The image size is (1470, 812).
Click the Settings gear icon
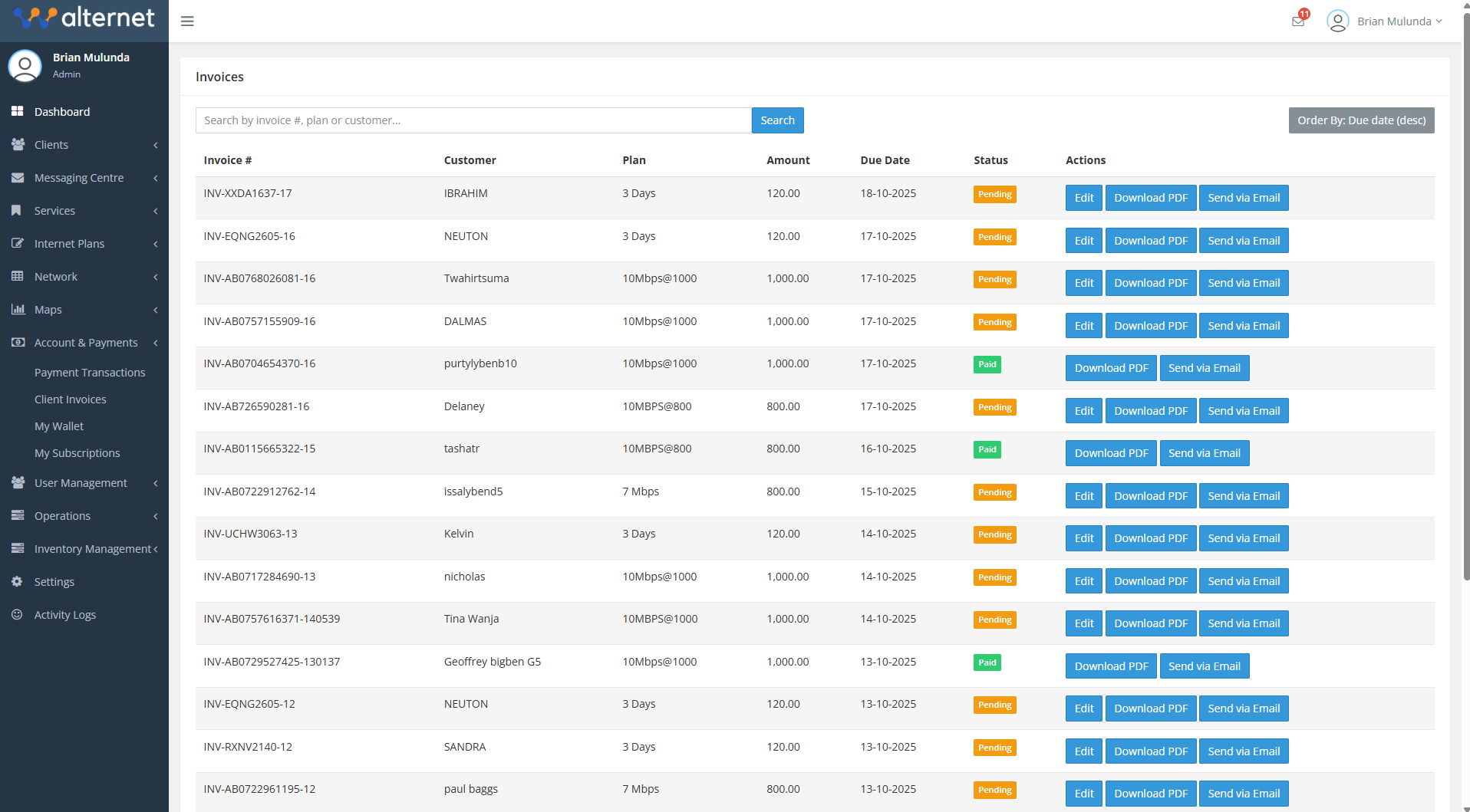18,582
